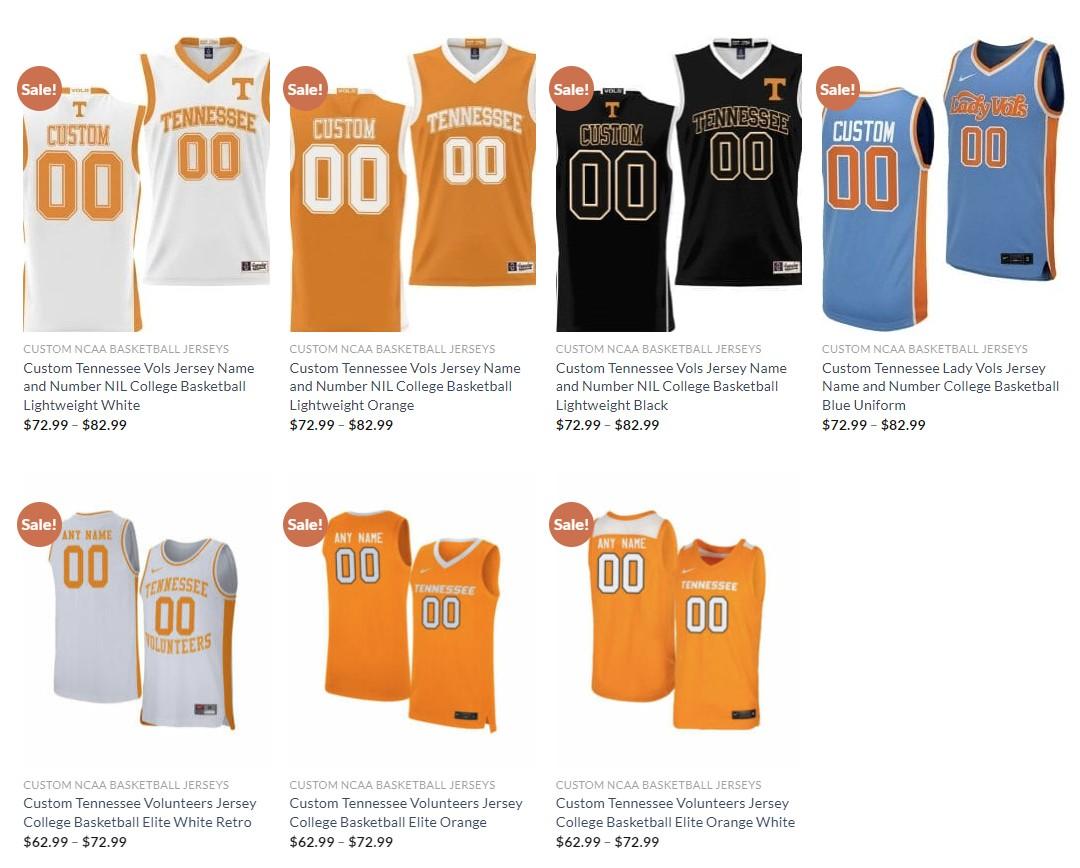This screenshot has width=1080, height=868.
Task: Open Elite Orange White jersey title
Action: 676,812
